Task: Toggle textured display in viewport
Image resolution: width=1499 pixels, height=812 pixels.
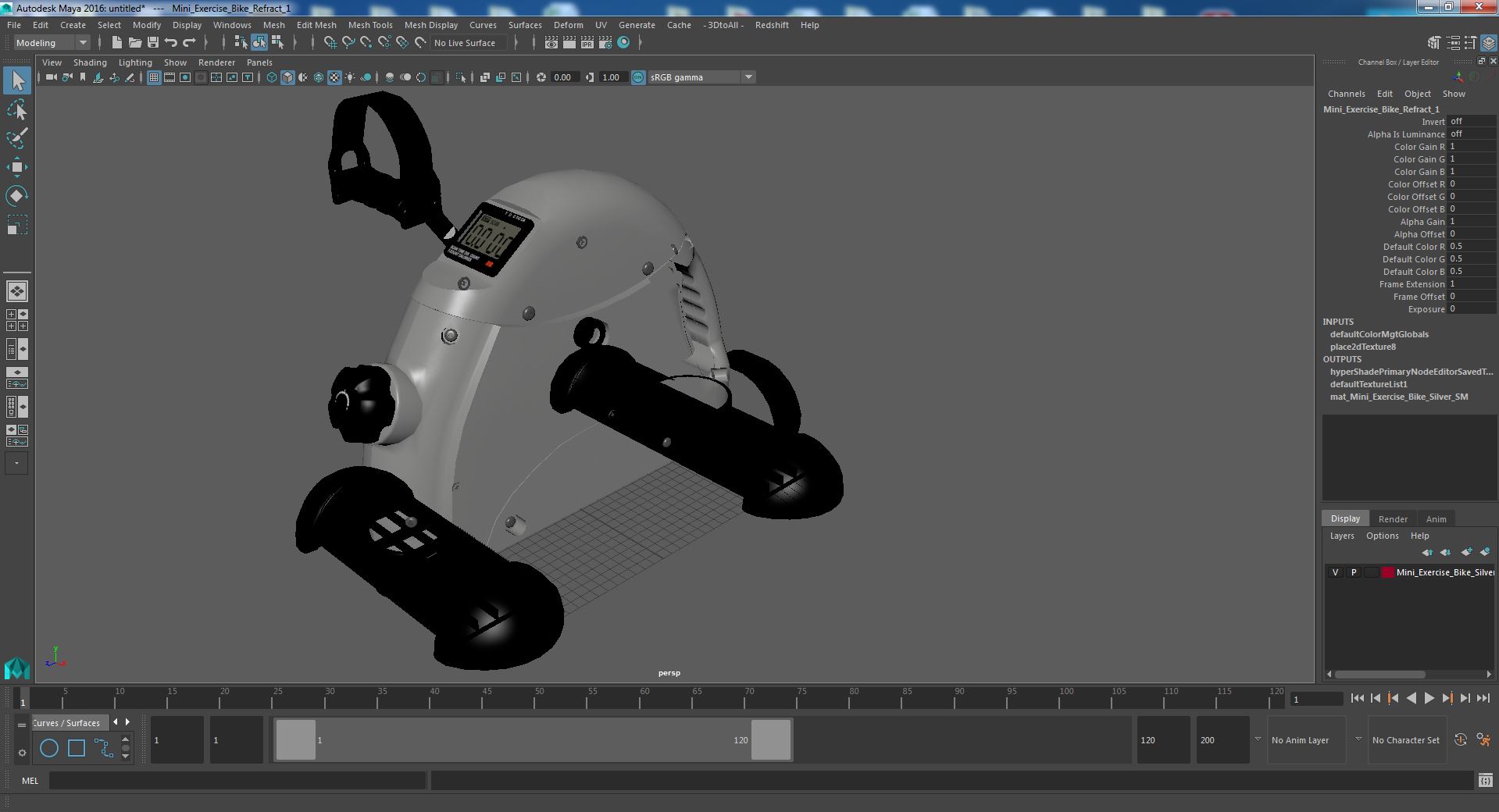Action: coord(334,77)
